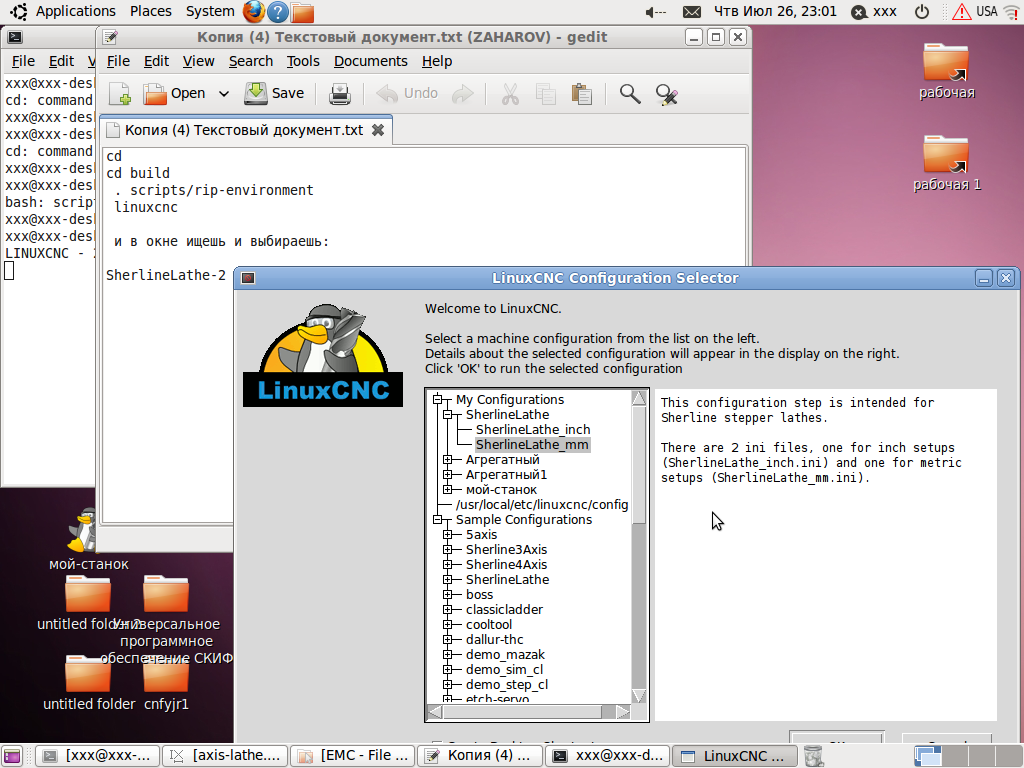Open the gedit Tools menu
The image size is (1024, 768).
point(303,61)
